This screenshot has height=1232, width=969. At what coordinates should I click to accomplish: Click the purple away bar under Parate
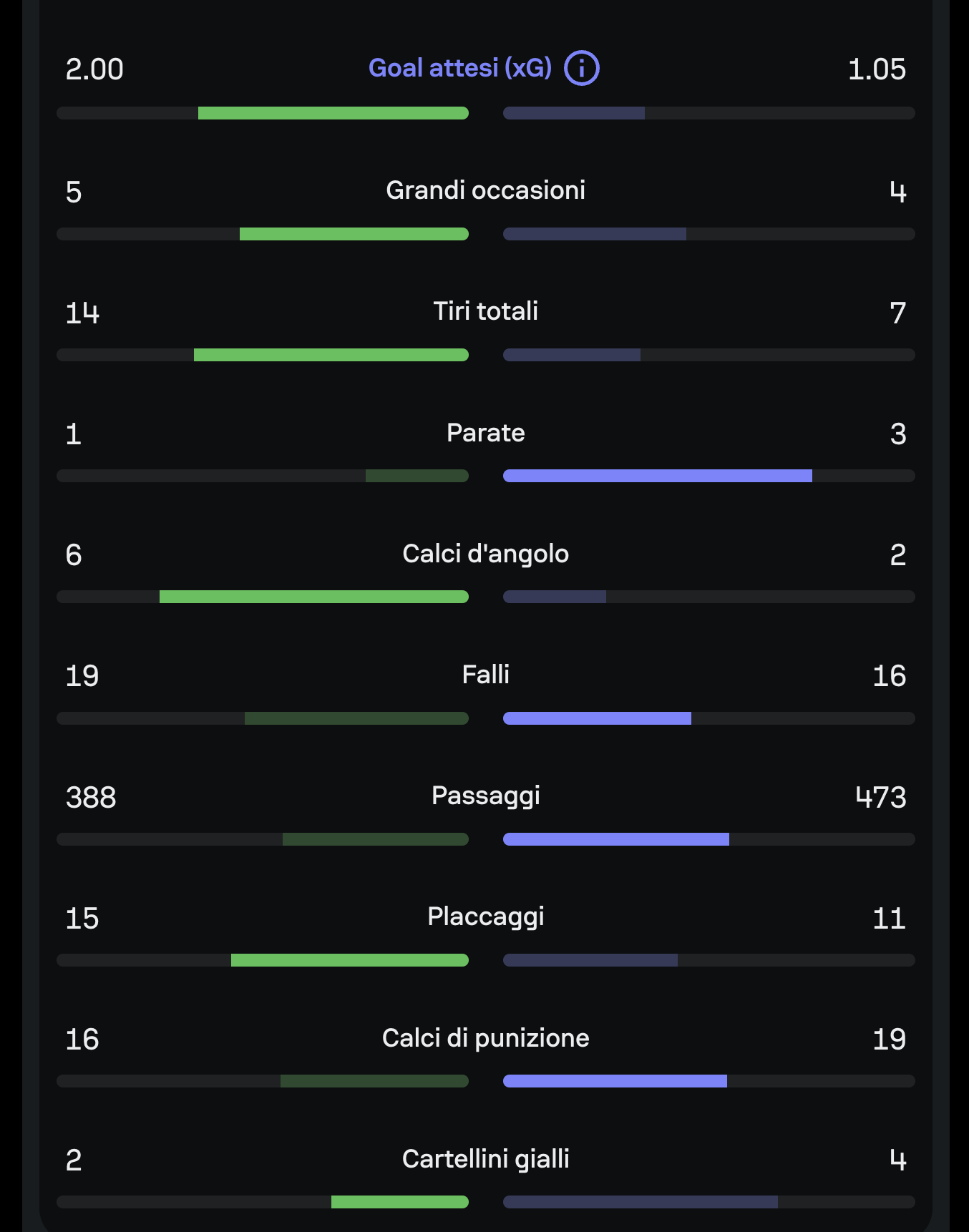[657, 476]
